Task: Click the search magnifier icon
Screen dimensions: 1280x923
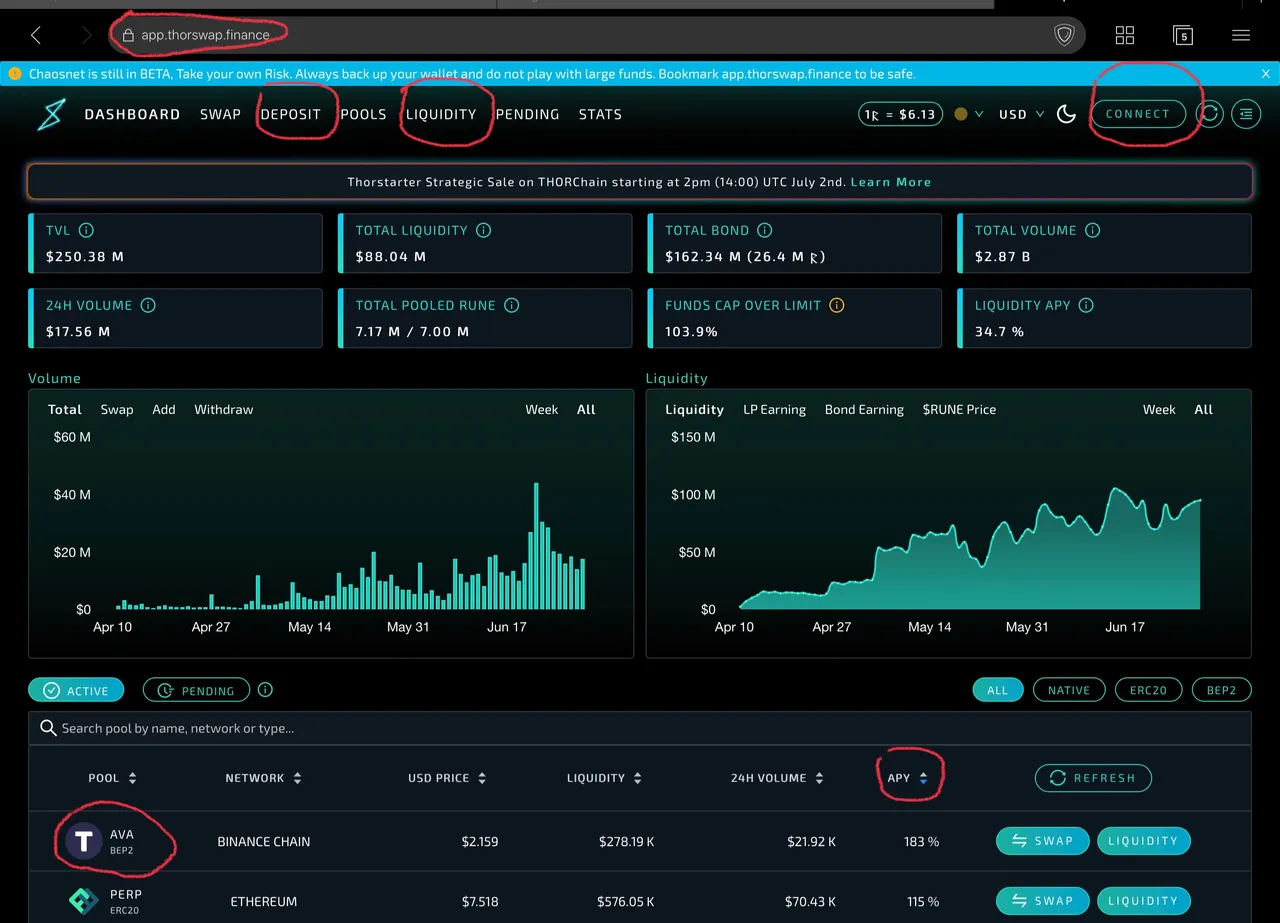Action: tap(48, 728)
